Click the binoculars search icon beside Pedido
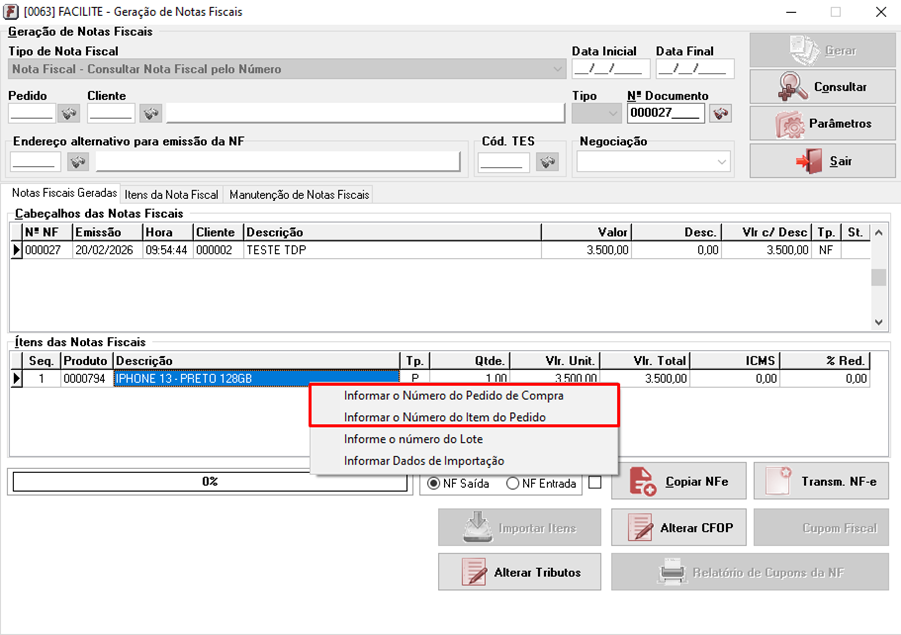 (69, 113)
